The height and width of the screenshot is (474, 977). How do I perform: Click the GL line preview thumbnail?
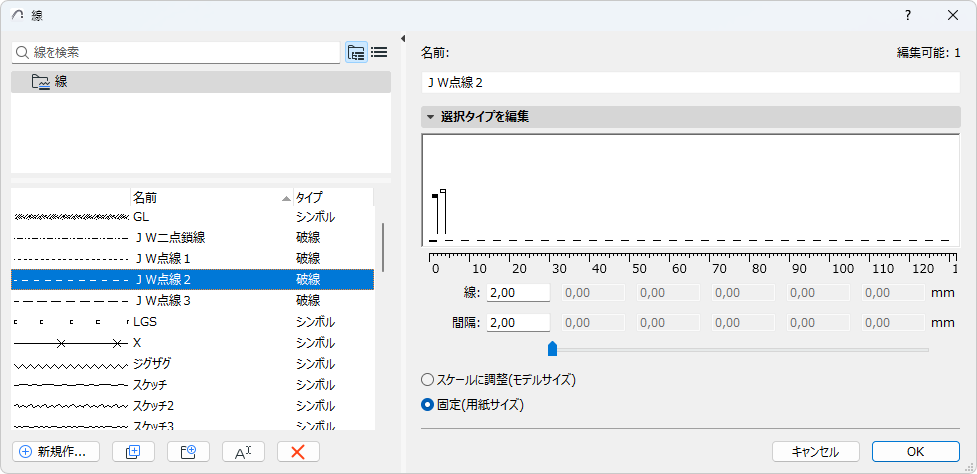71,217
